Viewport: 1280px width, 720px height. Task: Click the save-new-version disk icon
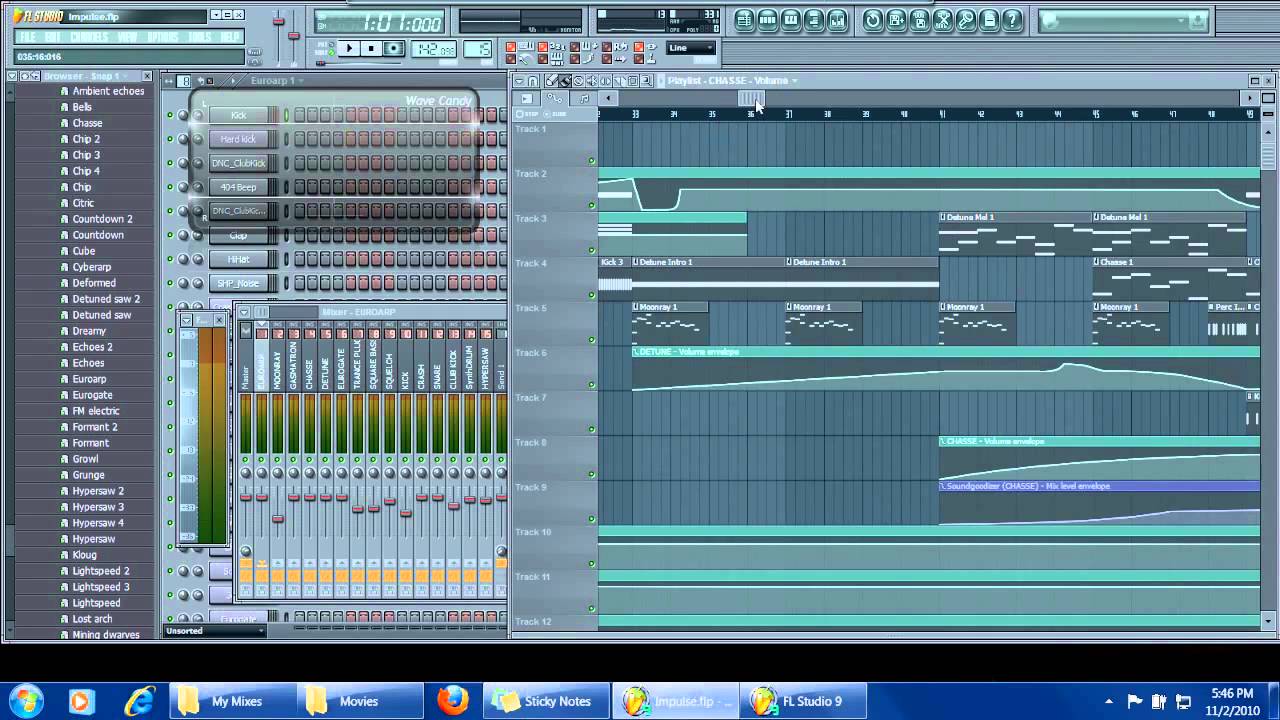(896, 20)
